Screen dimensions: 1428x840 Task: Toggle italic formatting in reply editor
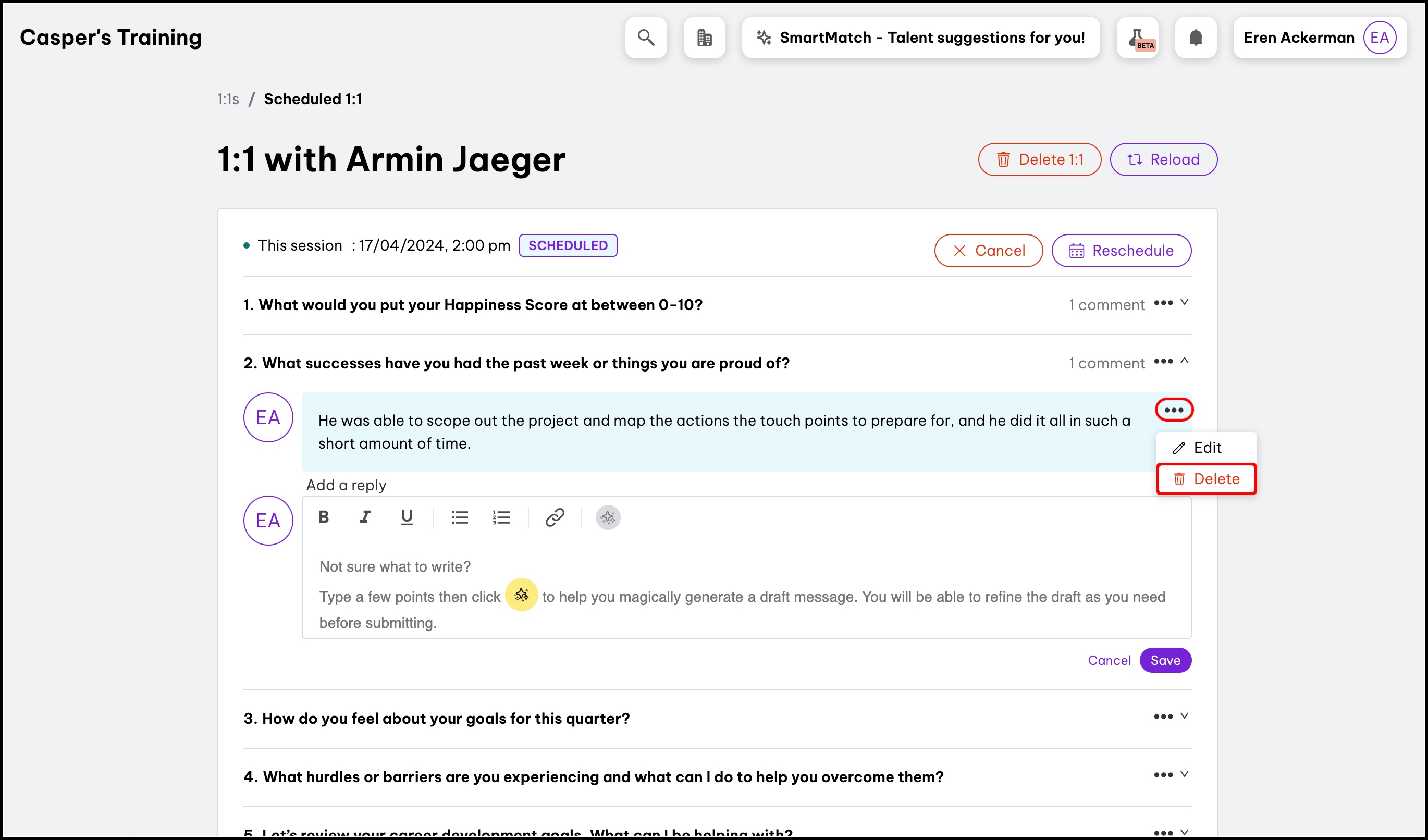click(365, 516)
